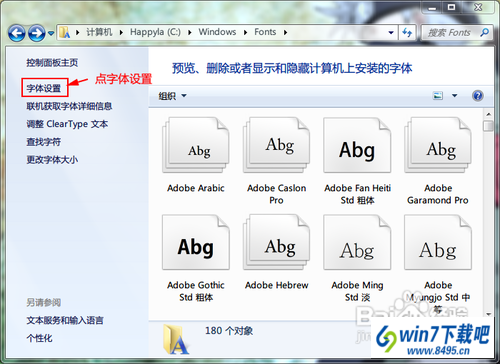The width and height of the screenshot is (500, 364).
Task: Select Windows in the breadcrumb path
Action: click(217, 32)
